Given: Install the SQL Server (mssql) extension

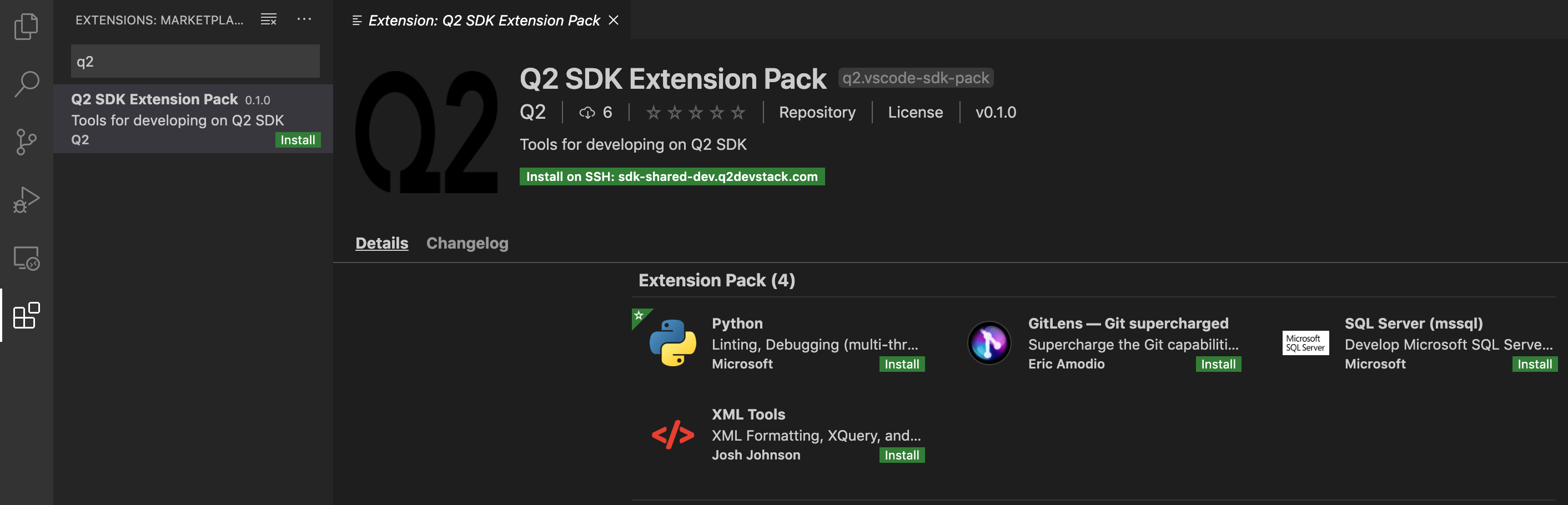Looking at the screenshot, I should (1535, 364).
